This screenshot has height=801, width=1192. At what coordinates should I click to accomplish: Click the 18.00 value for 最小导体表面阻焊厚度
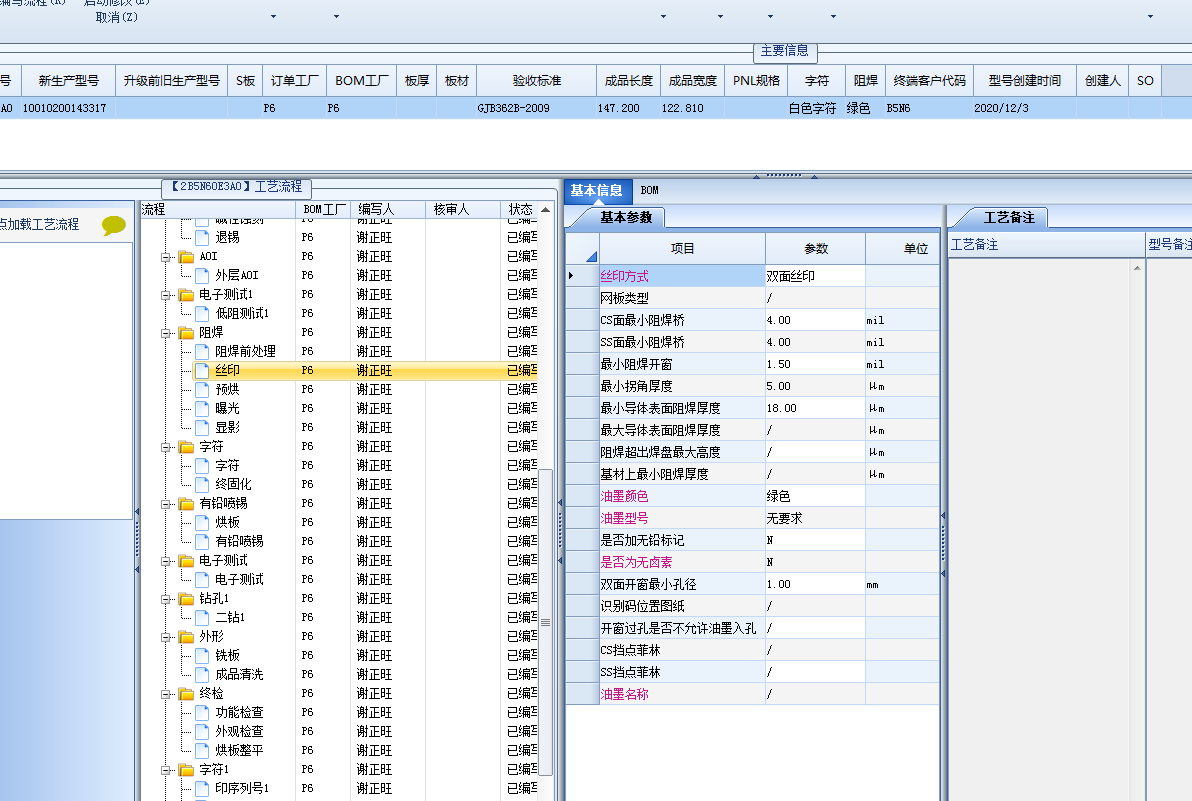(x=815, y=408)
